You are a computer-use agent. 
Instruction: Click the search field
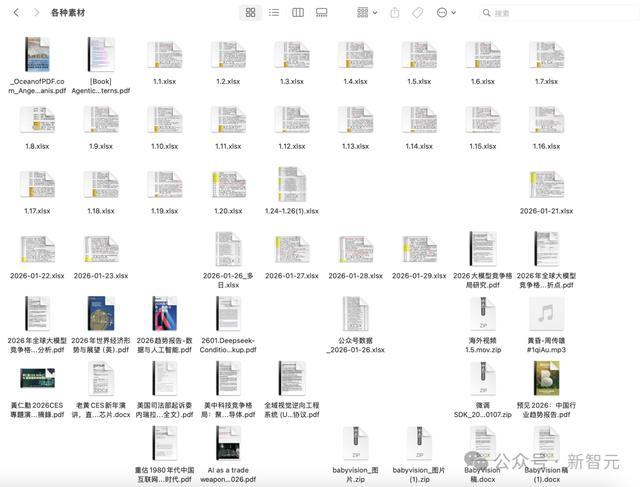(x=555, y=13)
